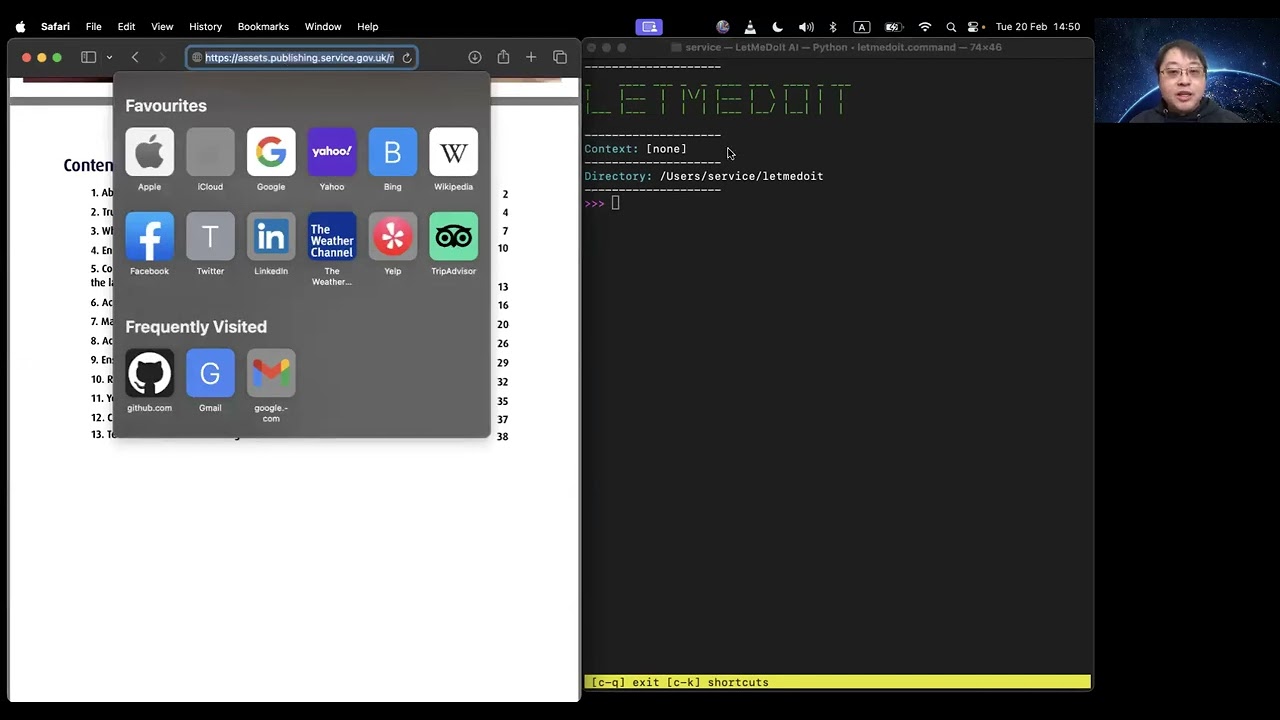Image resolution: width=1280 pixels, height=720 pixels.
Task: Open the Apple menu
Action: 20,27
